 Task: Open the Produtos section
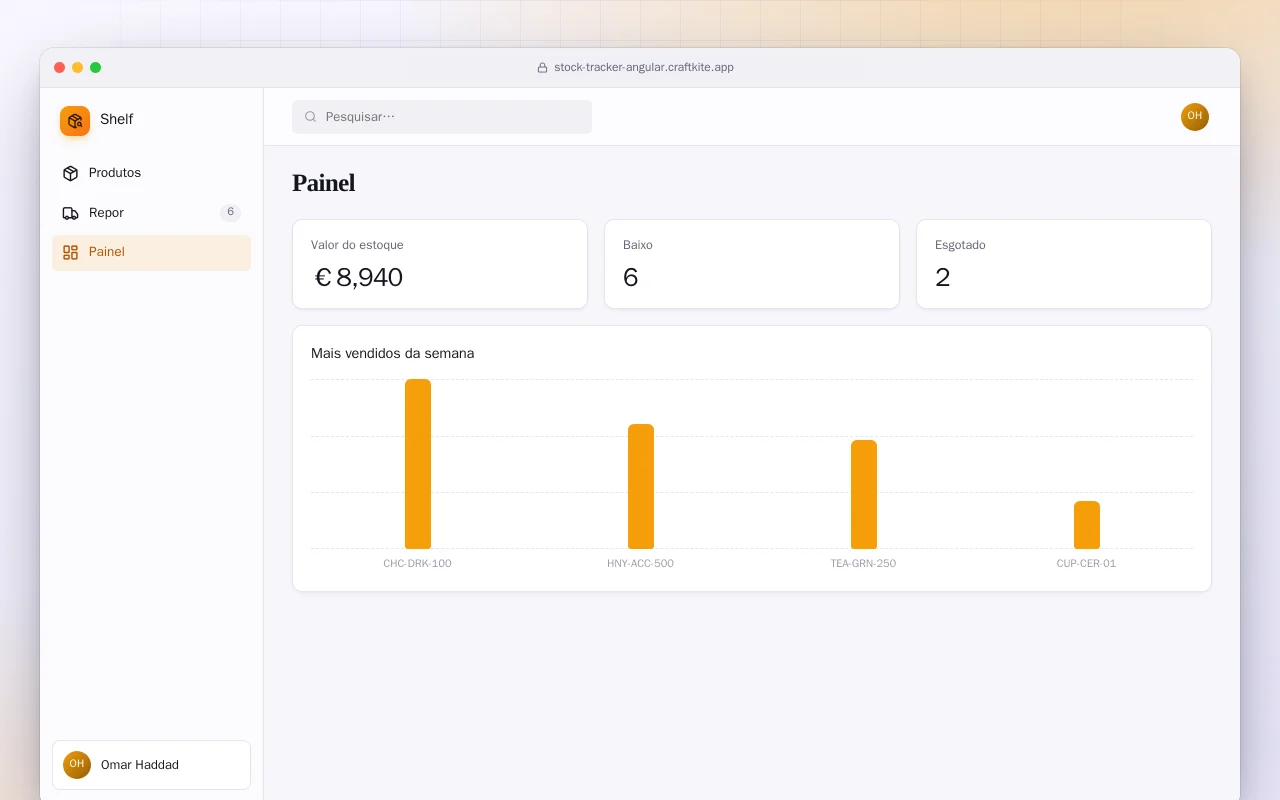(x=151, y=173)
